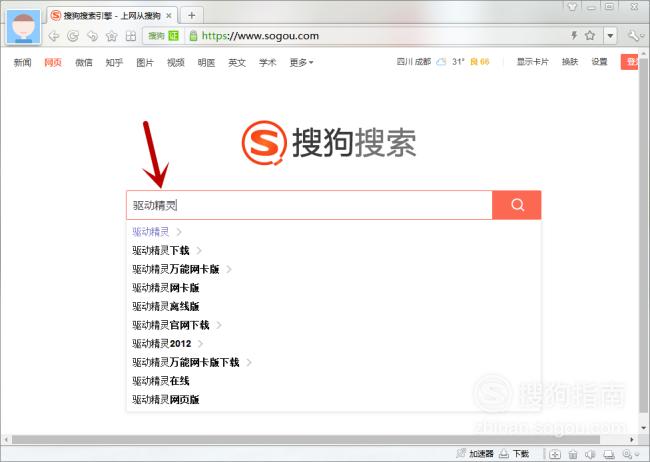Image resolution: width=650 pixels, height=462 pixels.
Task: Click the user avatar in the browser corner
Action: point(24,27)
